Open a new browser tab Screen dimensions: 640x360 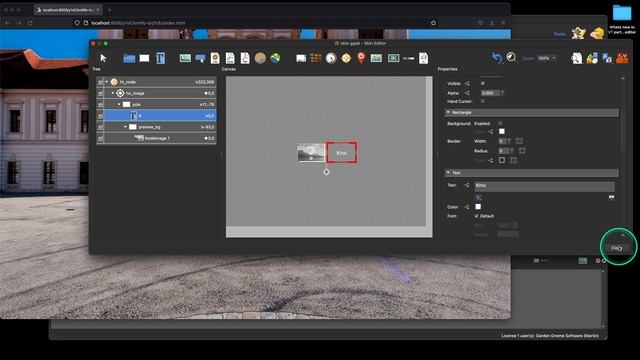click(x=109, y=9)
